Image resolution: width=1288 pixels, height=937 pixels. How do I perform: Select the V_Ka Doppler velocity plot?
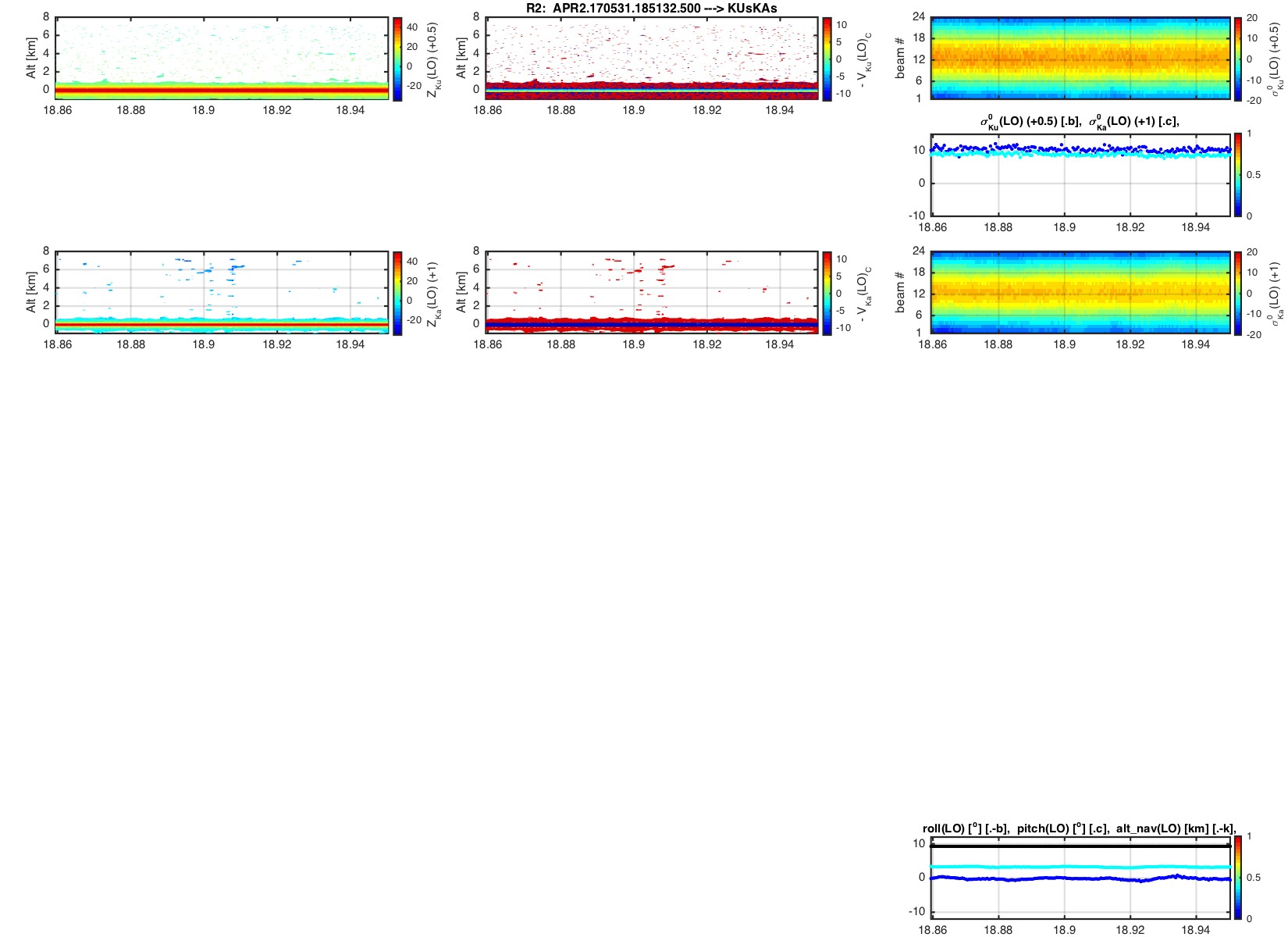[x=652, y=293]
